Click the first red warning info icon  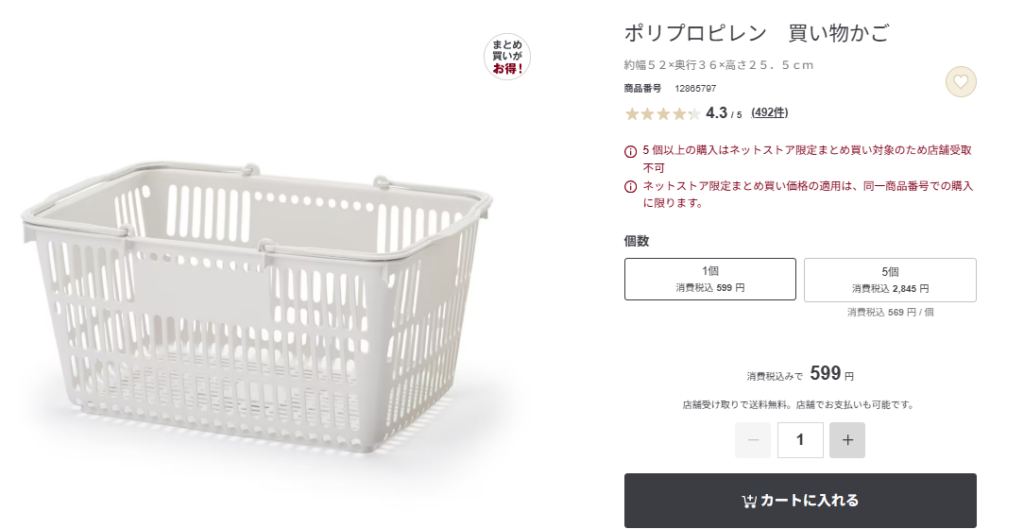[x=631, y=151]
